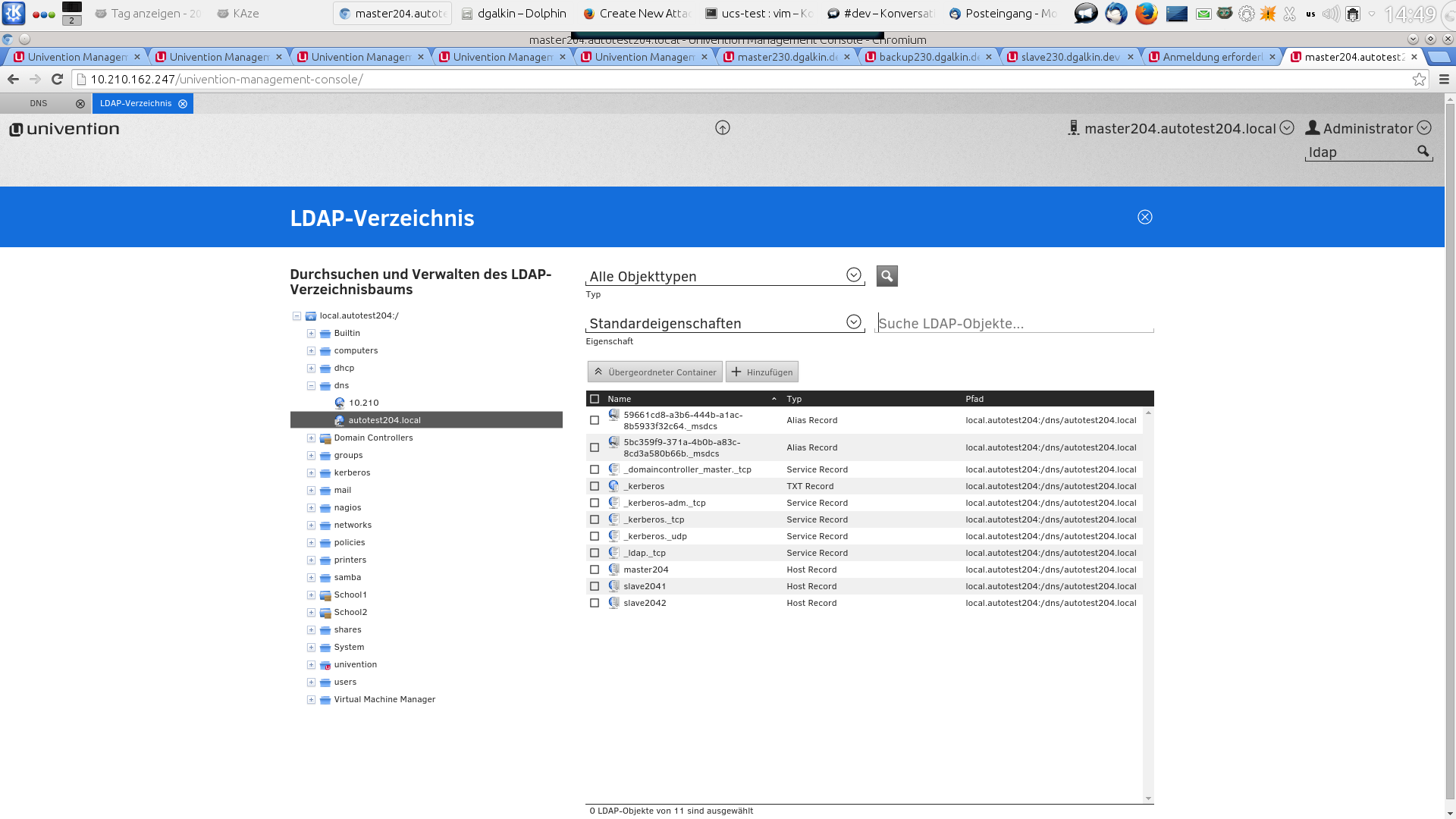Expand the Domain Controllers tree node
The width and height of the screenshot is (1456, 819).
click(311, 438)
